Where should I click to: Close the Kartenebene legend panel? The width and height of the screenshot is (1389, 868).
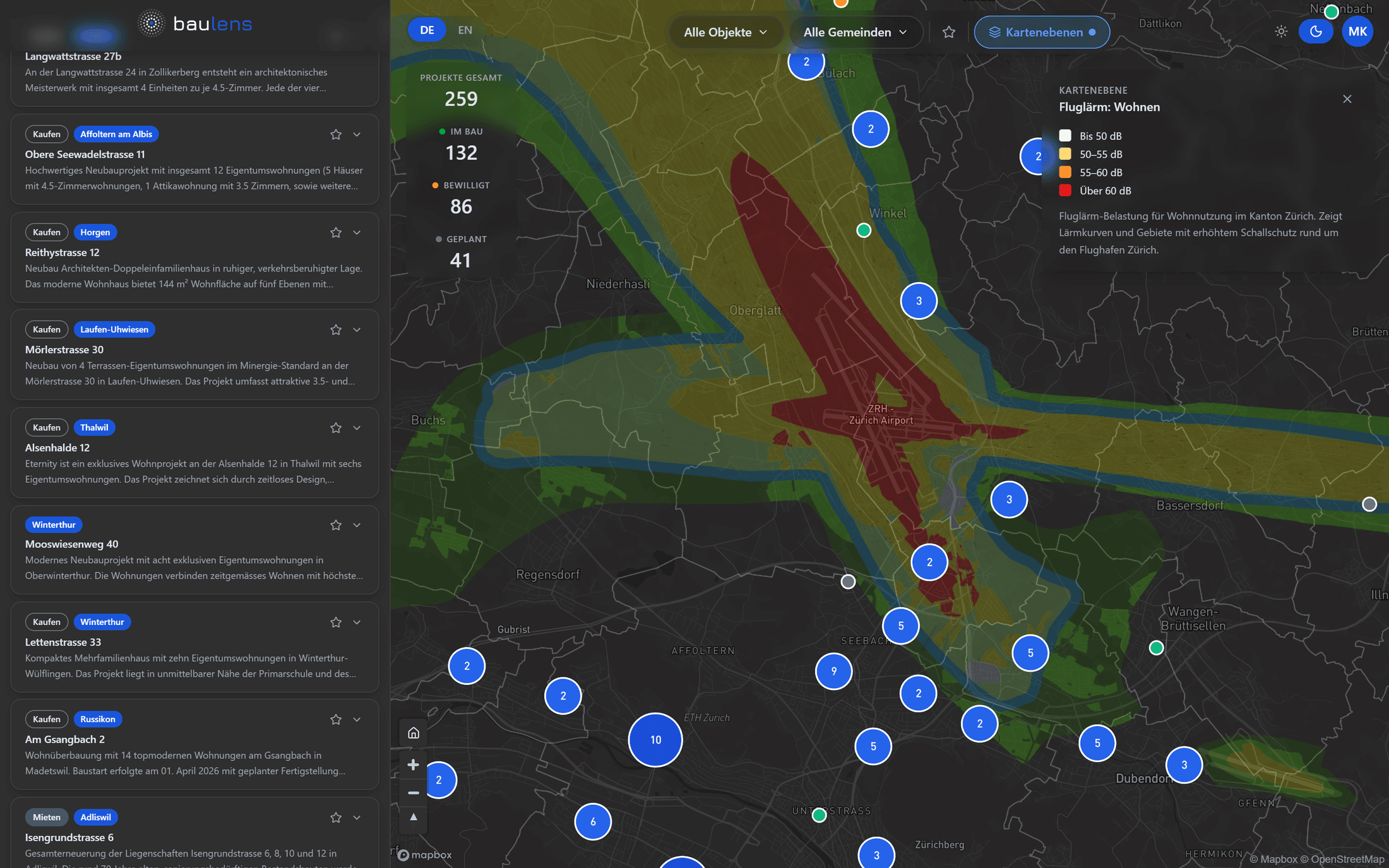[1347, 99]
